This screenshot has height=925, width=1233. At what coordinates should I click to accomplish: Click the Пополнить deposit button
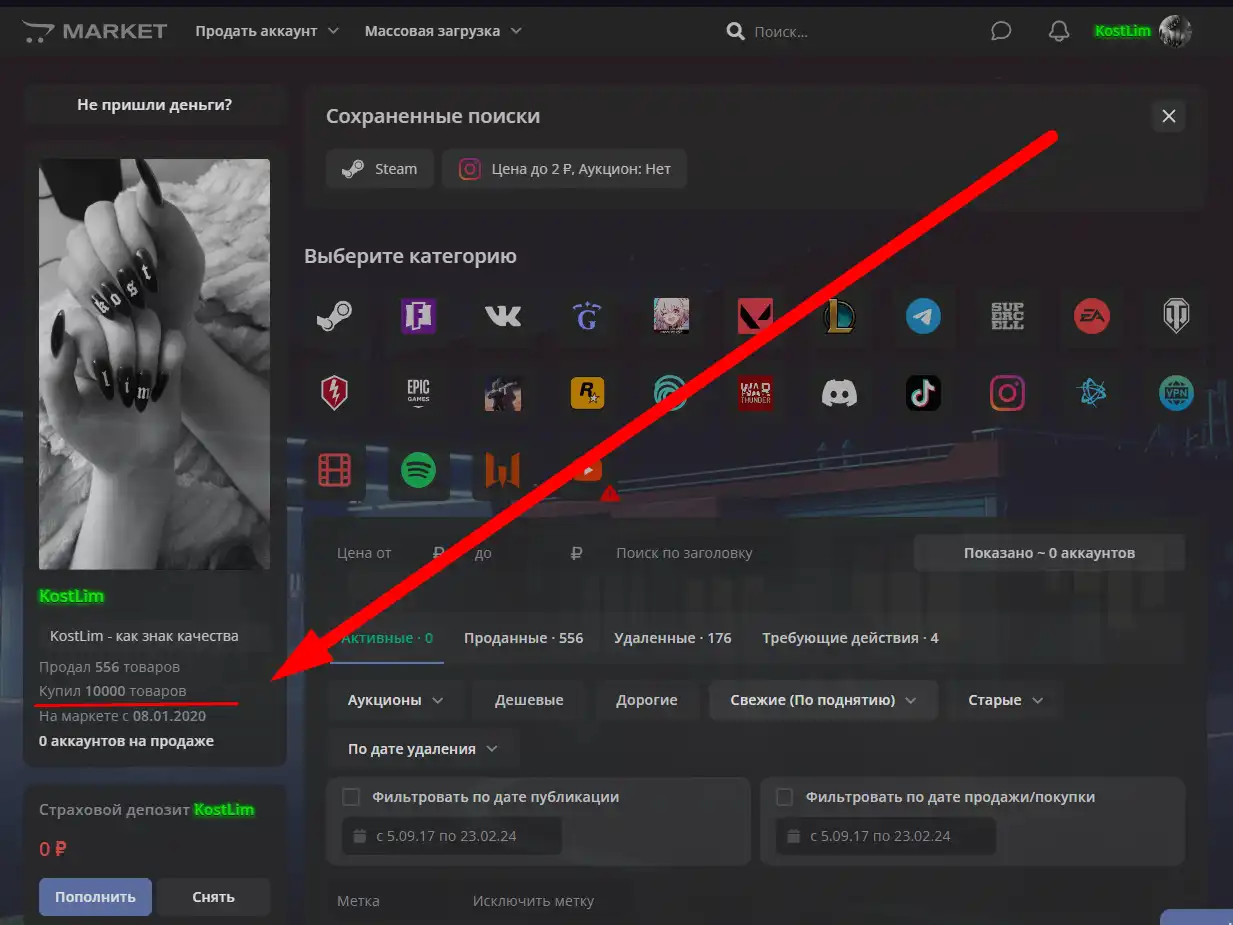click(x=95, y=897)
